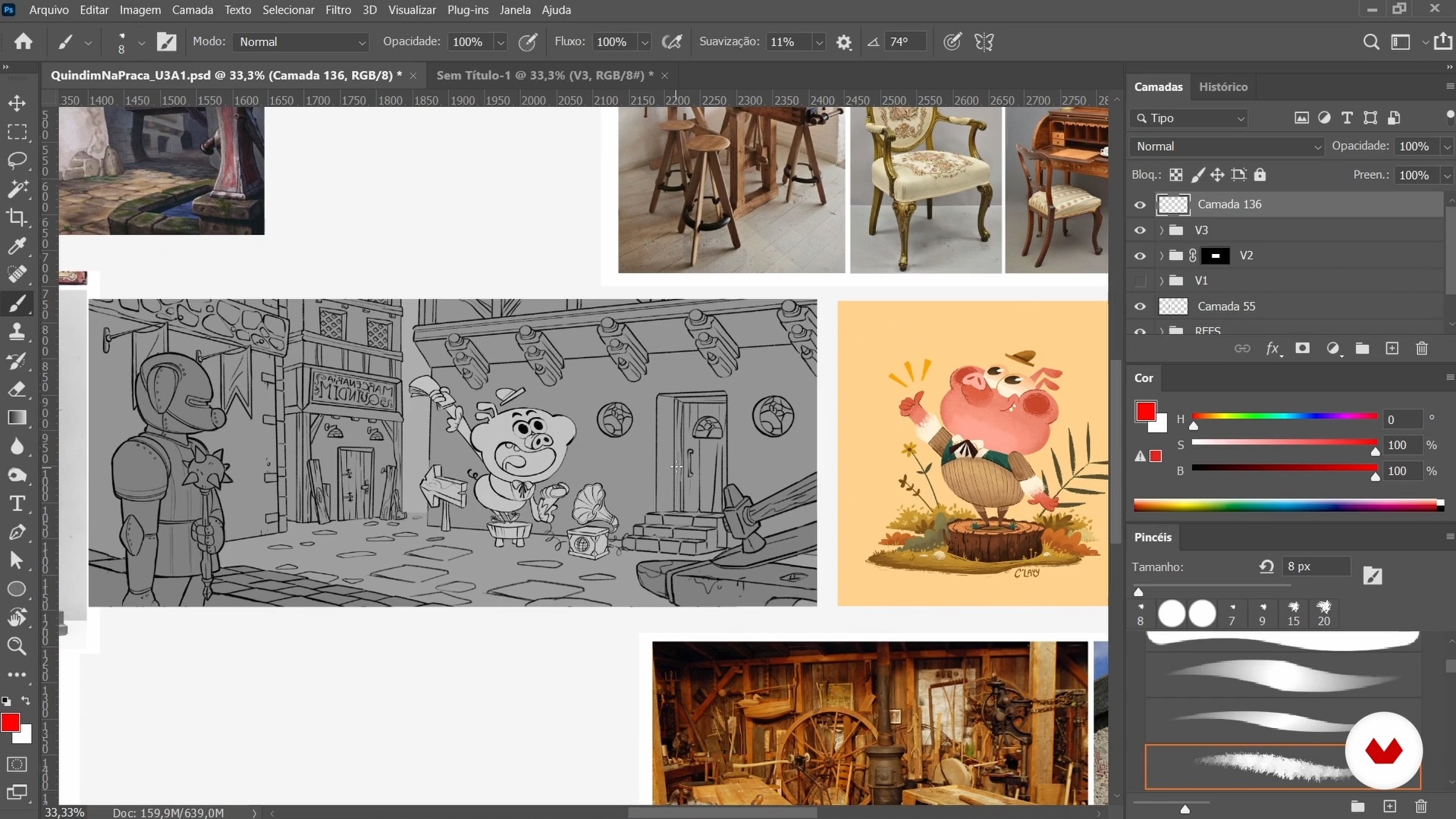Click the Hue slider in Cor panel
This screenshot has height=819, width=1456.
(x=1285, y=416)
